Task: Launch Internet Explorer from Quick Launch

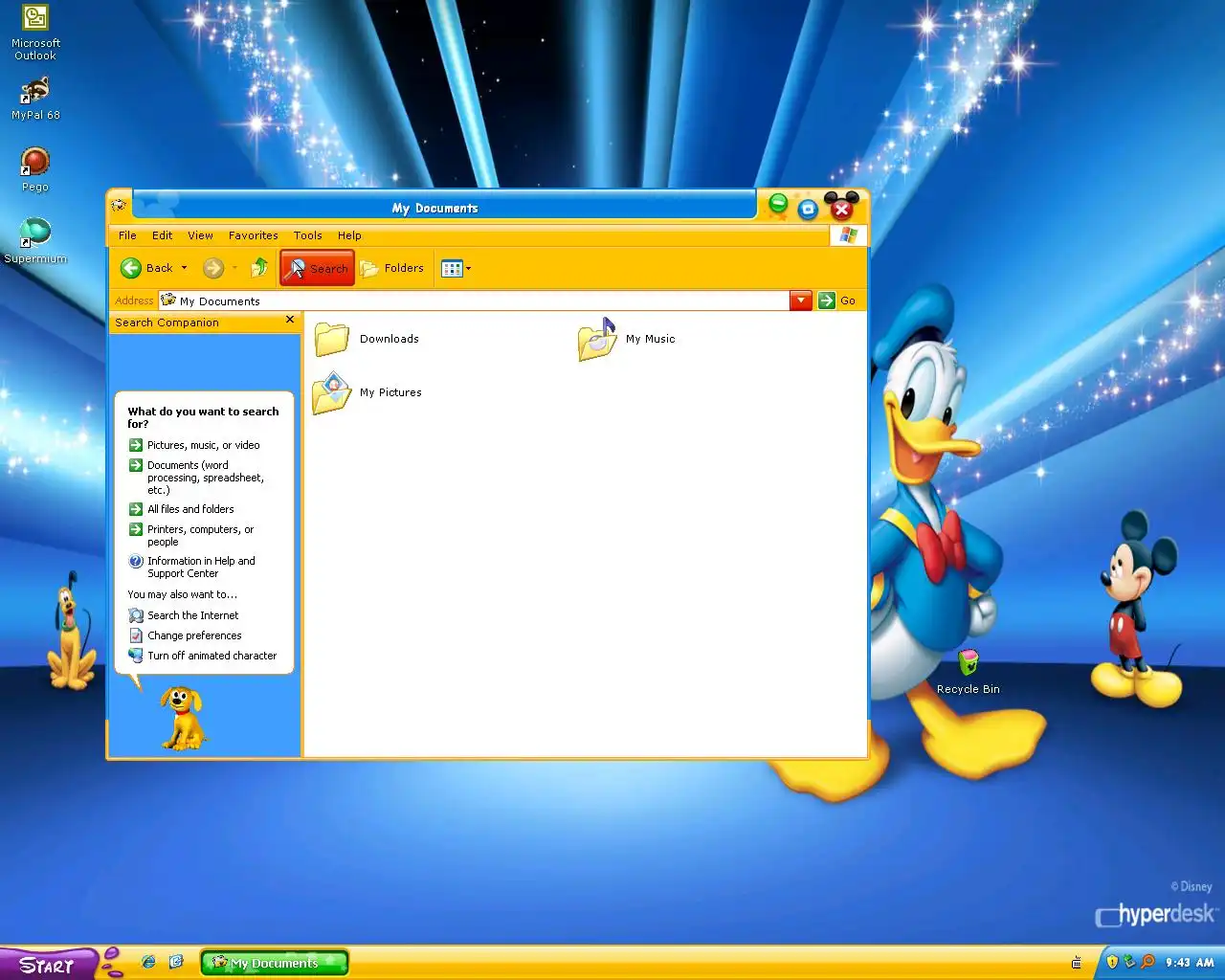Action: 148,962
